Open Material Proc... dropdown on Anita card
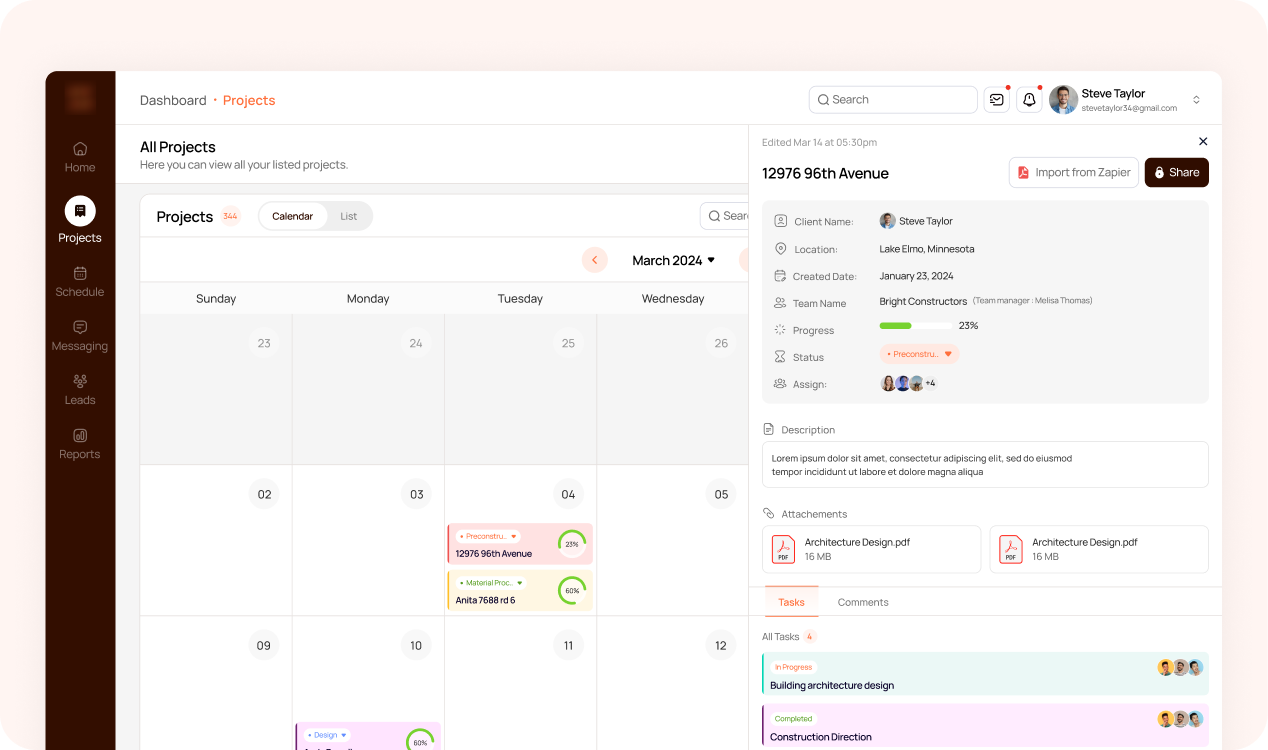The image size is (1268, 750). pyautogui.click(x=491, y=582)
